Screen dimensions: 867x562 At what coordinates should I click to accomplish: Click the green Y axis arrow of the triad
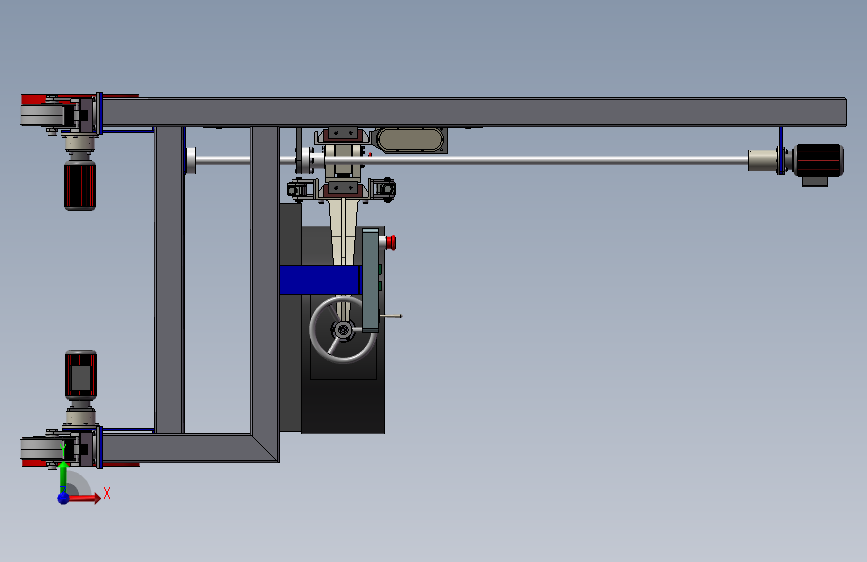63,477
